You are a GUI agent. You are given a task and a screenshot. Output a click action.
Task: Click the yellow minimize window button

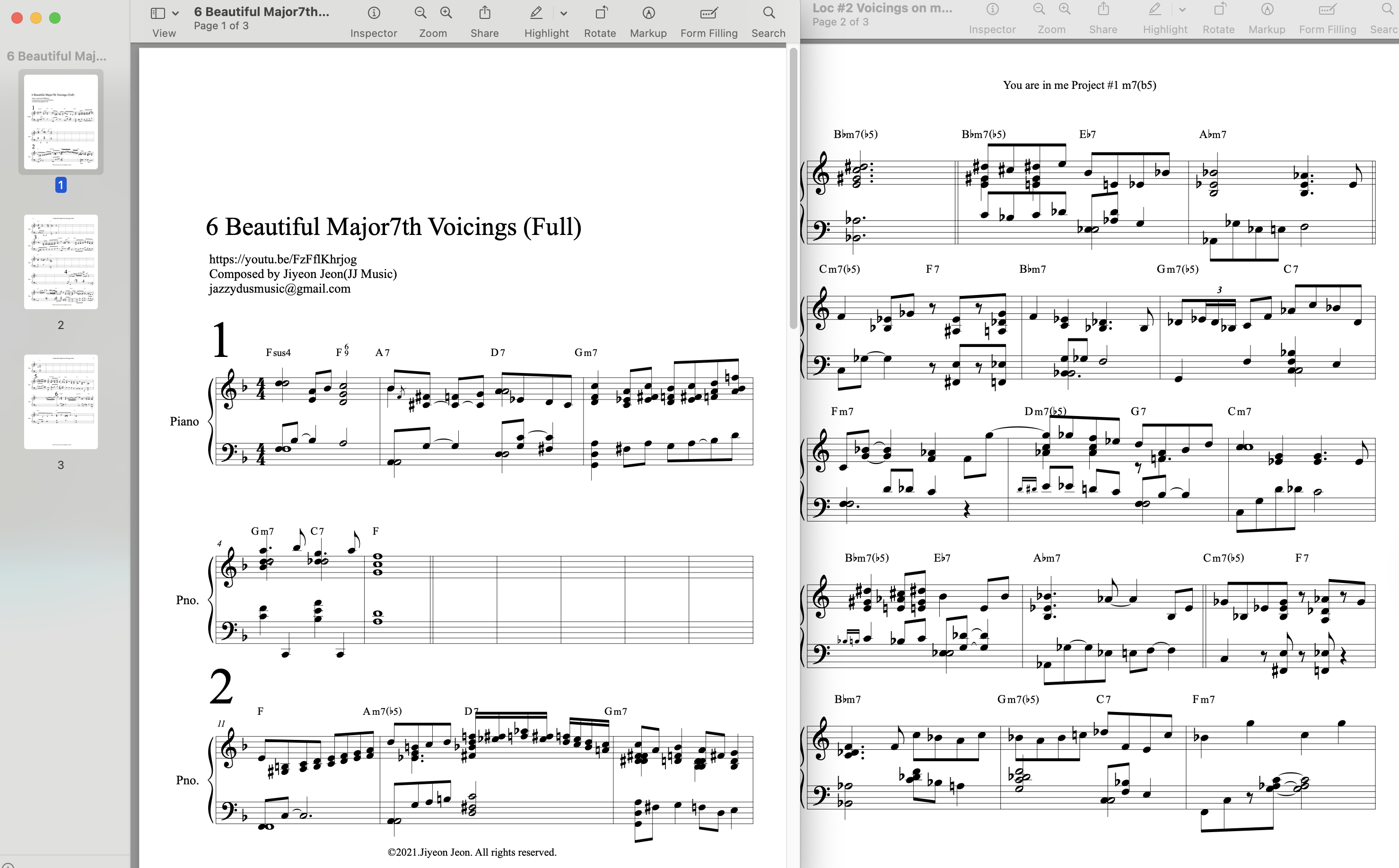point(36,18)
